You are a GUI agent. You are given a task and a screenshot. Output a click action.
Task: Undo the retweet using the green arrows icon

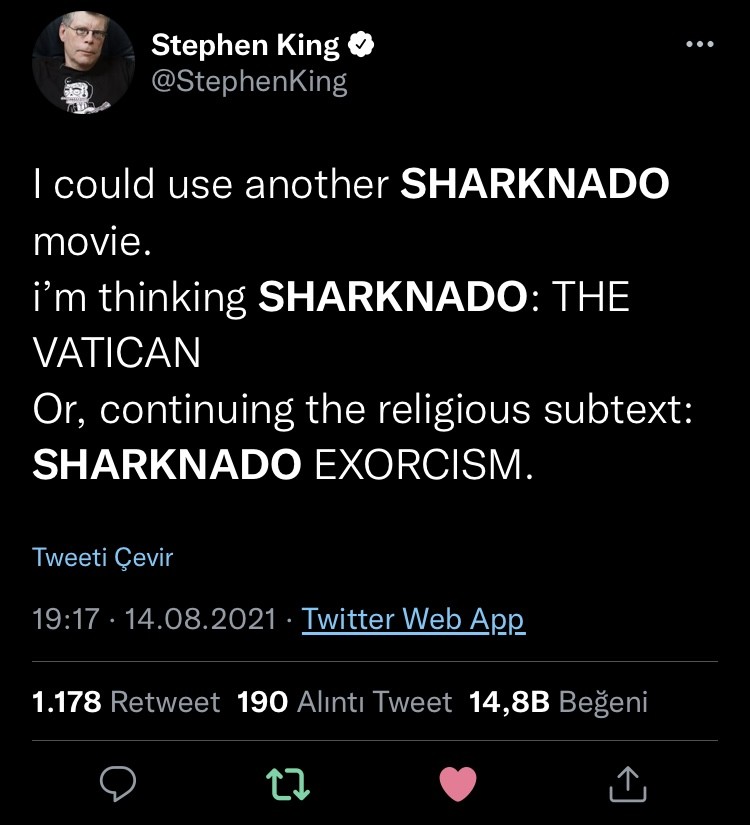click(x=288, y=783)
